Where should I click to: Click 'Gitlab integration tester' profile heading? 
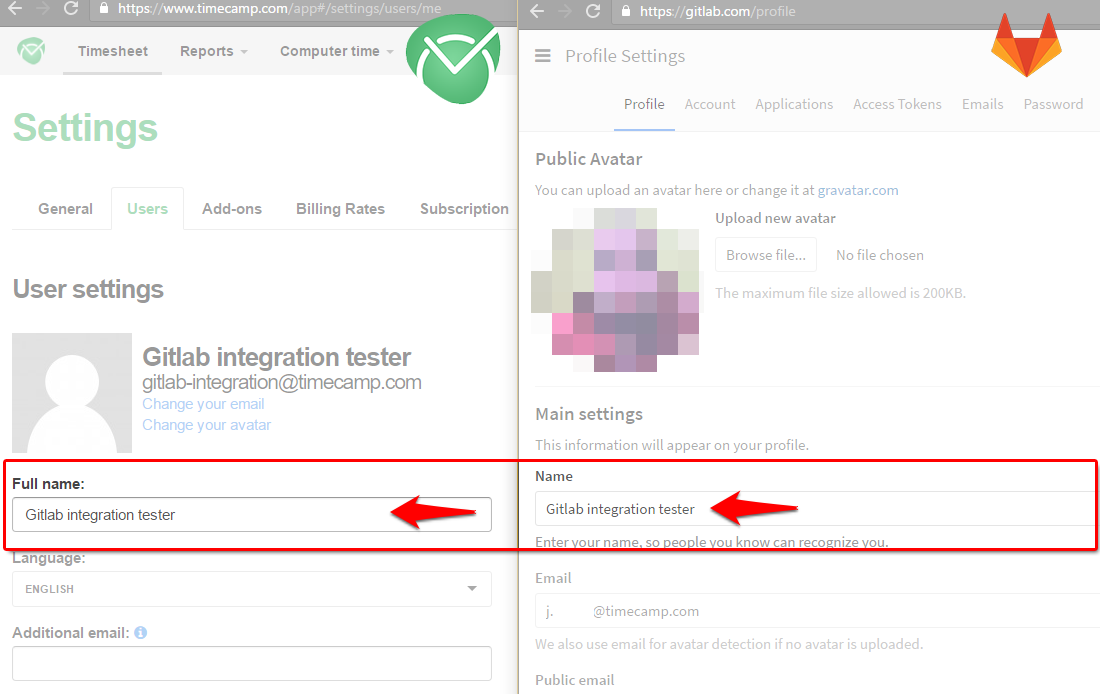click(276, 356)
